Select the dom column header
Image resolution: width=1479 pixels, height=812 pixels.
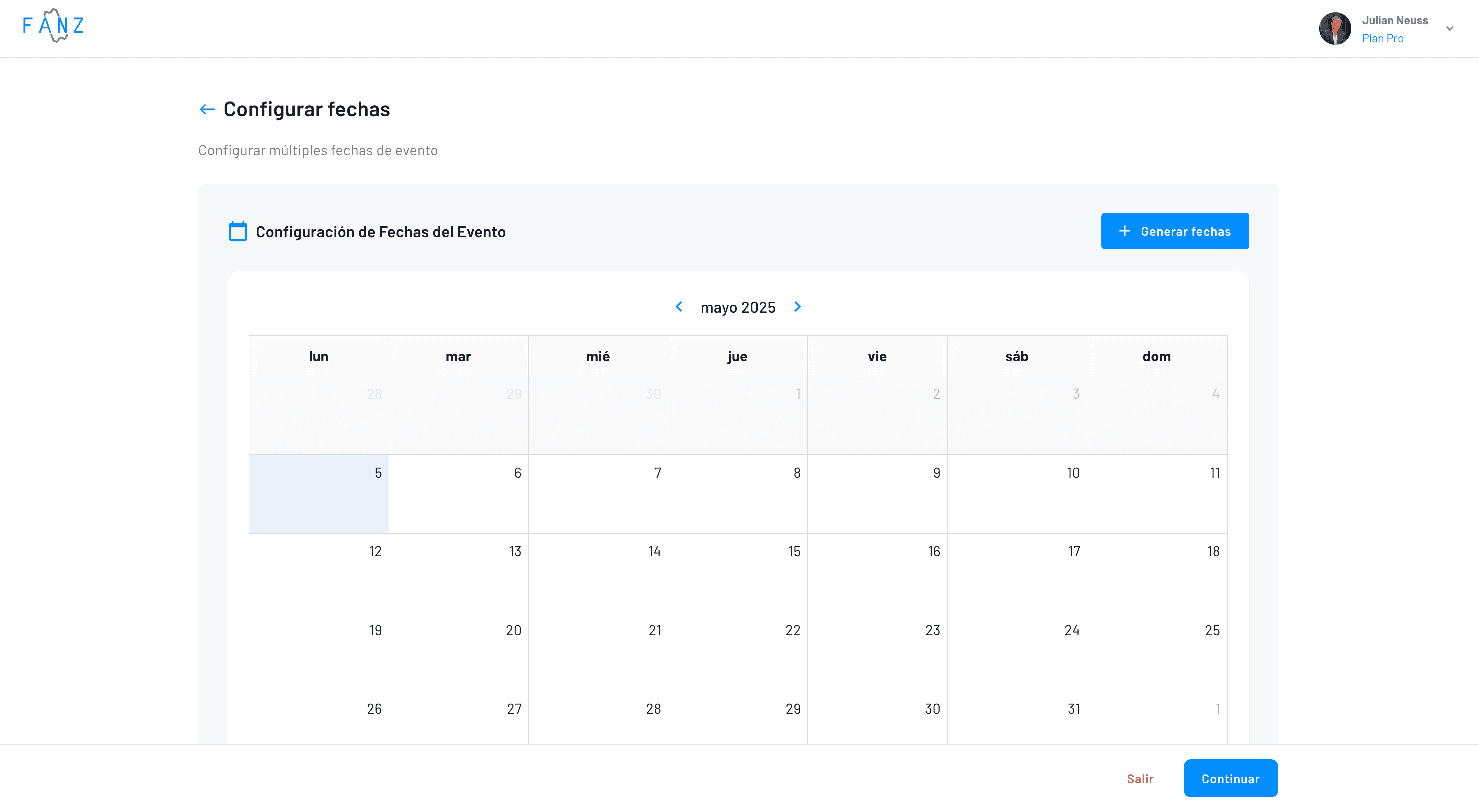1156,356
